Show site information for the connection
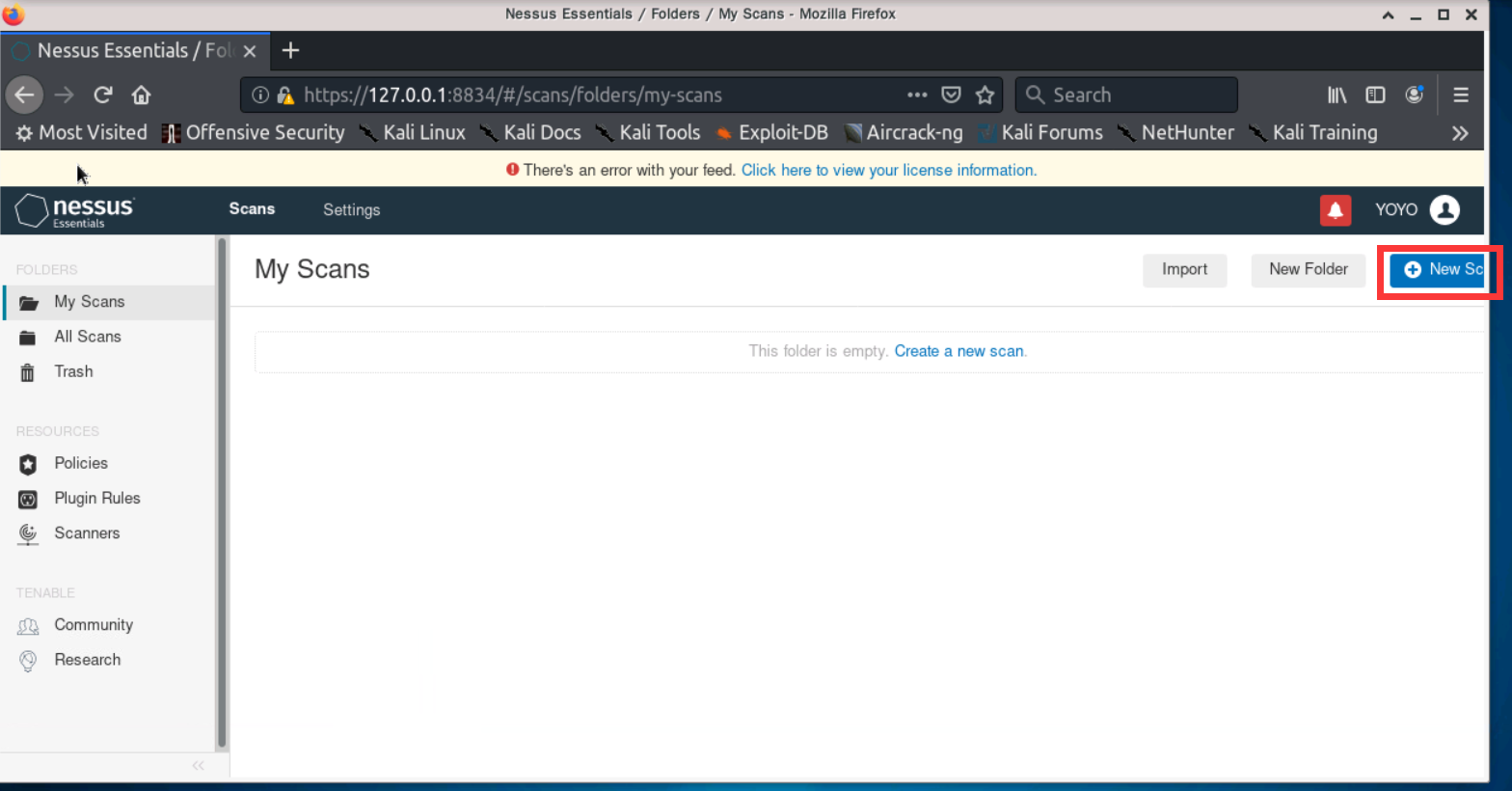Viewport: 1512px width, 791px height. point(260,95)
